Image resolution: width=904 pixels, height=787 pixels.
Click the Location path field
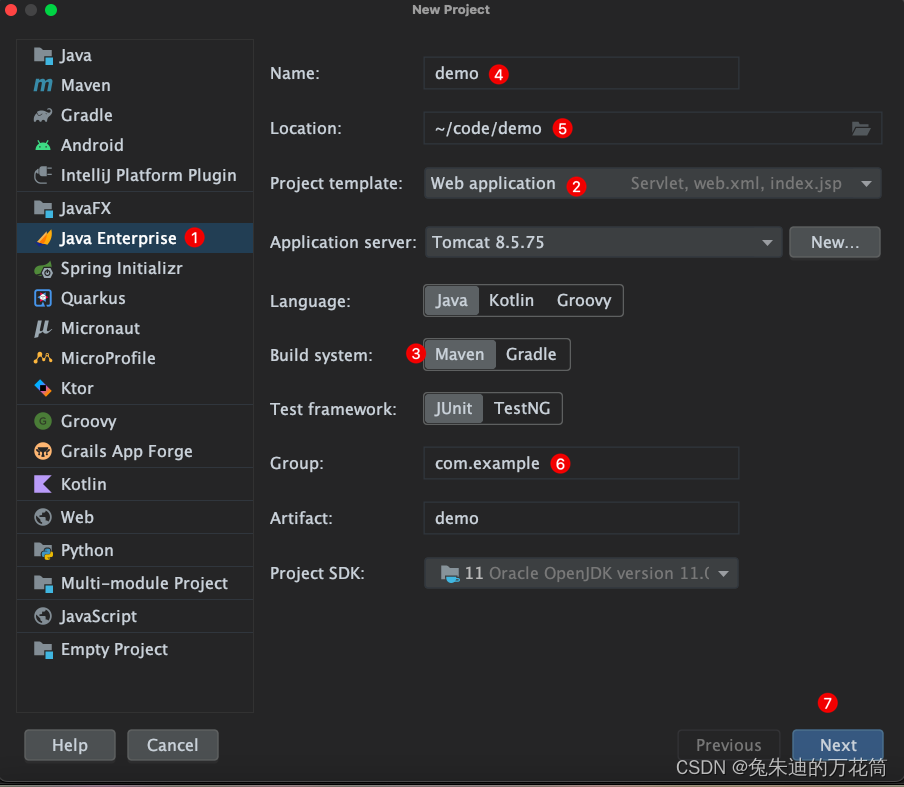tap(652, 128)
